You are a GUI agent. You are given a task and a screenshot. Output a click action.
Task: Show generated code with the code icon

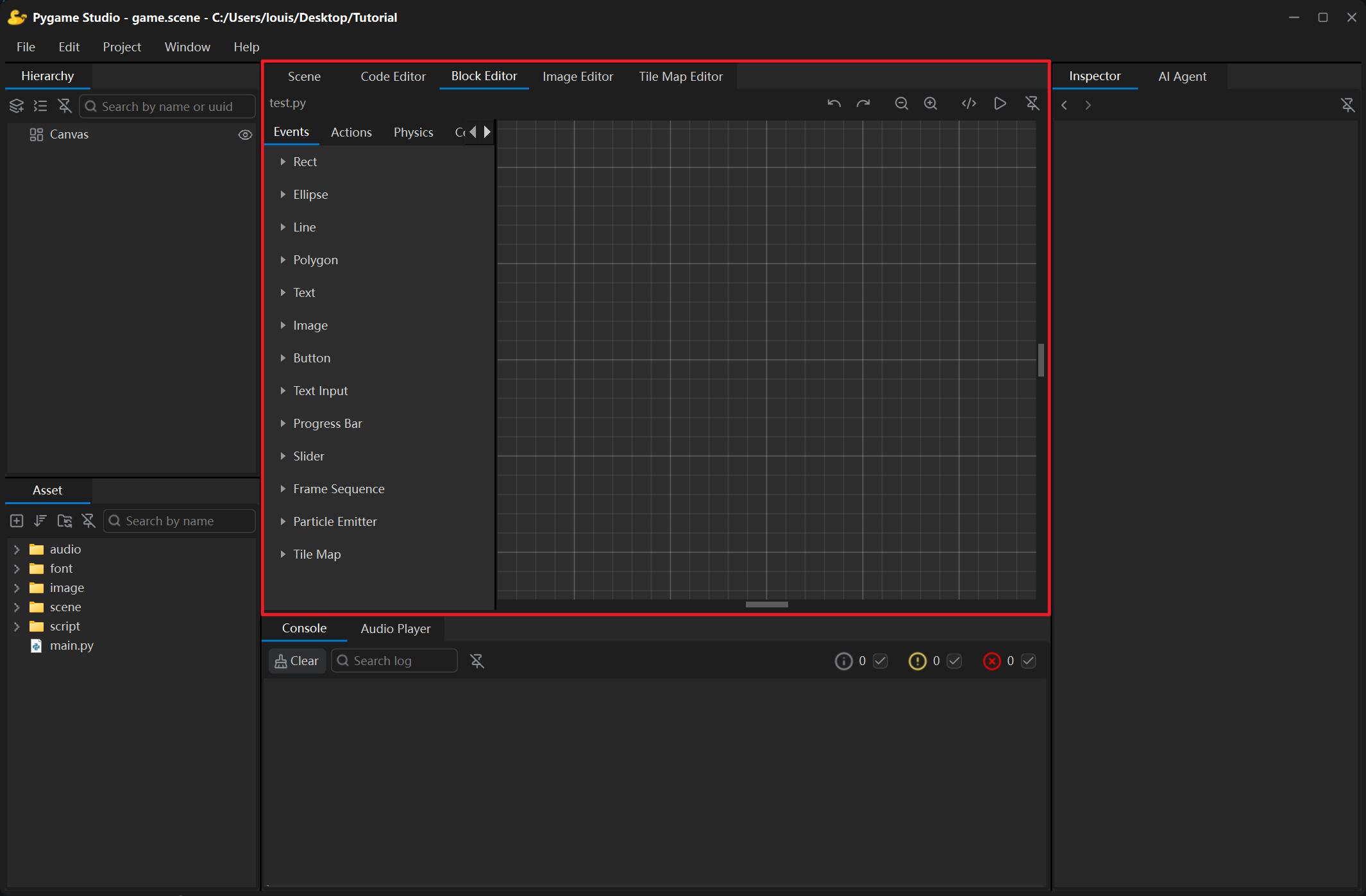click(969, 103)
